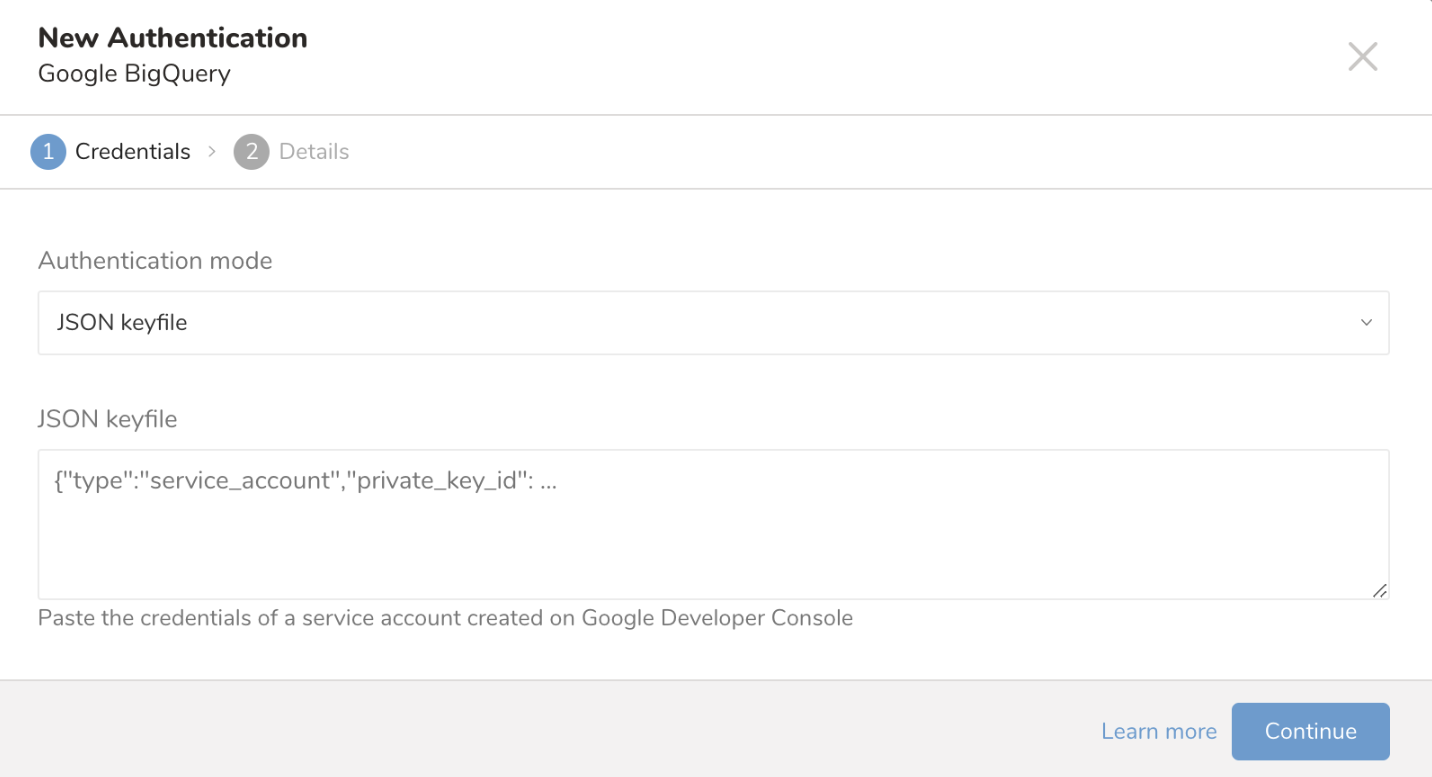The width and height of the screenshot is (1432, 777).
Task: Click the step 2 number badge
Action: 251,152
